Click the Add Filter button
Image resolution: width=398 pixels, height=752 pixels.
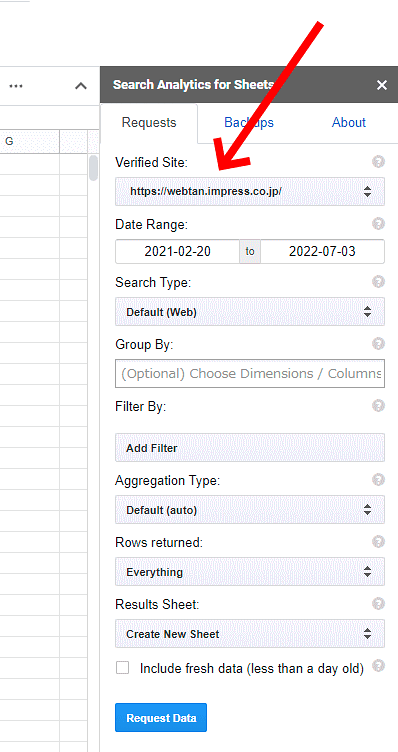pyautogui.click(x=250, y=447)
